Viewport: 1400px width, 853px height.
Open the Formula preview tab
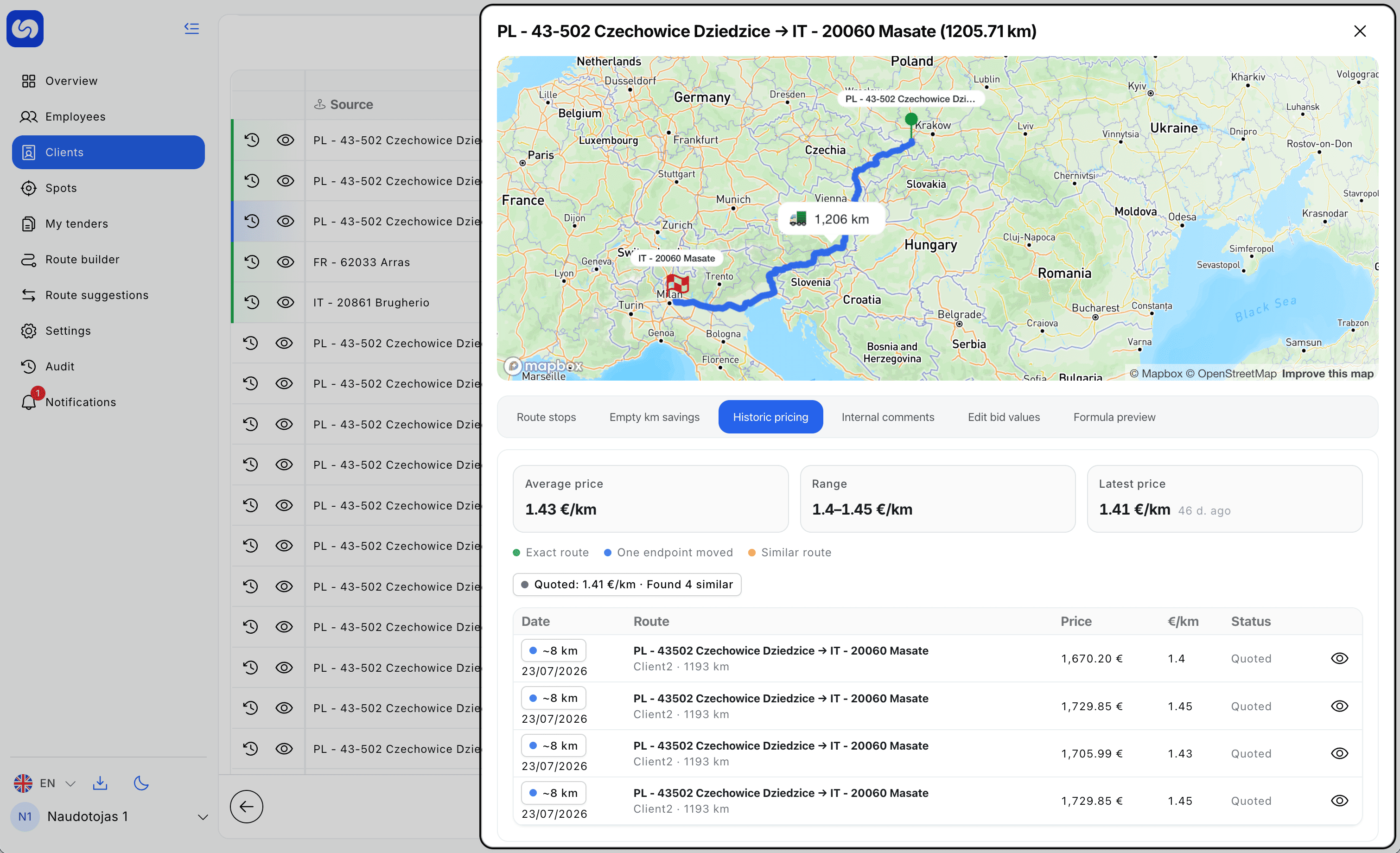[1114, 417]
